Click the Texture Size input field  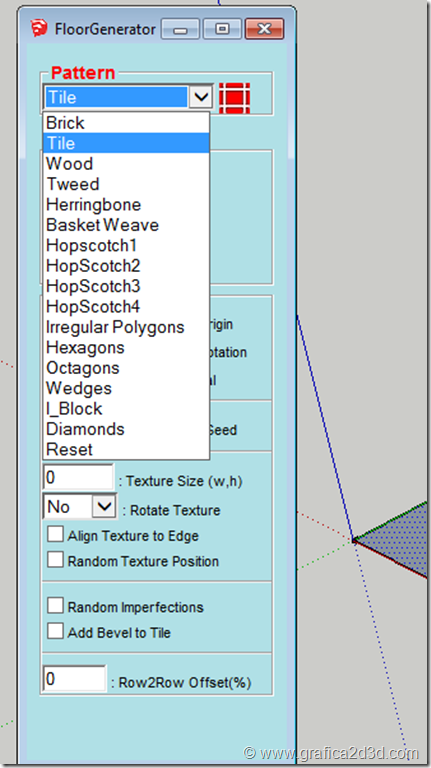tap(78, 478)
